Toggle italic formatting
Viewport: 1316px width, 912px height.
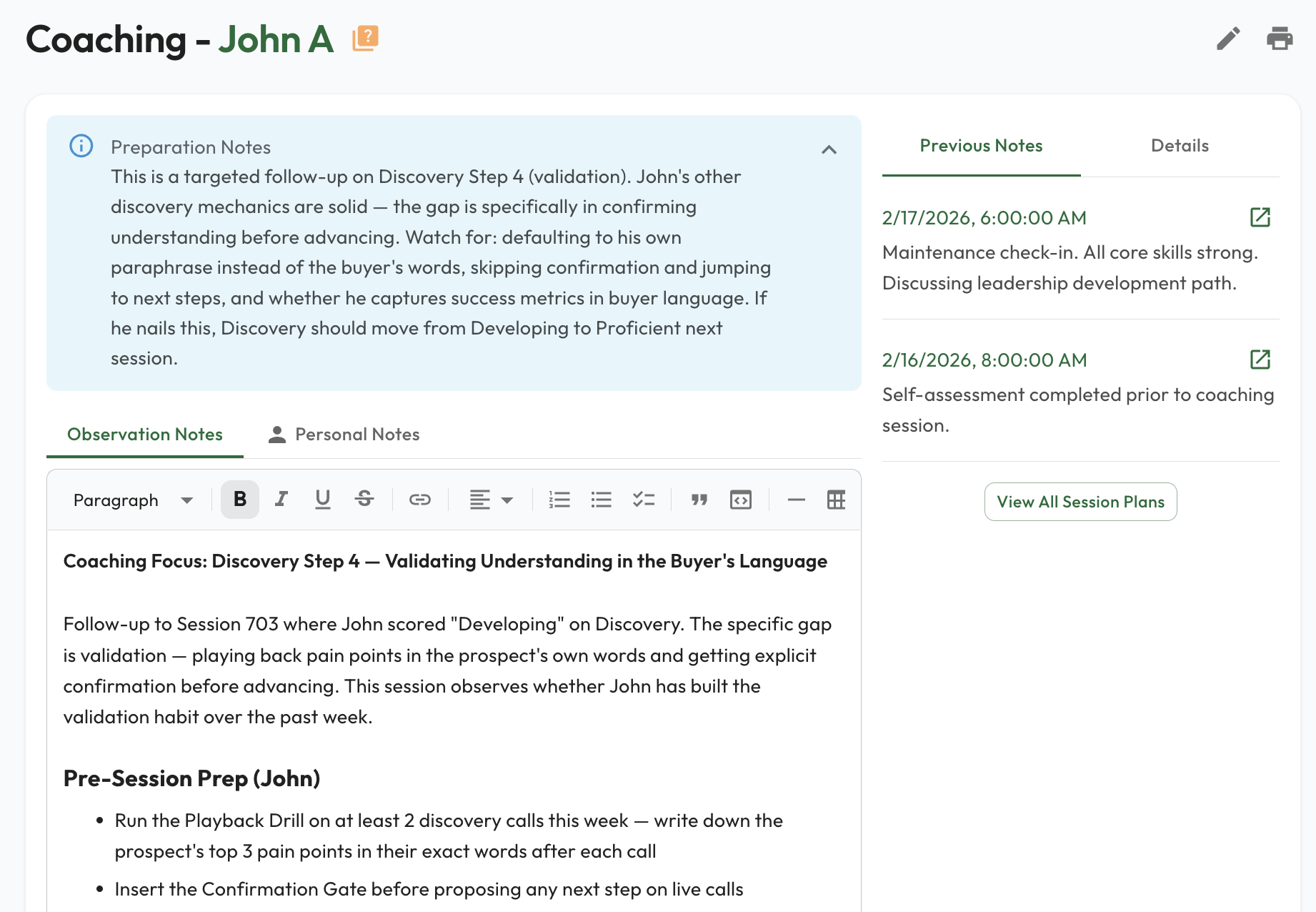coord(281,500)
